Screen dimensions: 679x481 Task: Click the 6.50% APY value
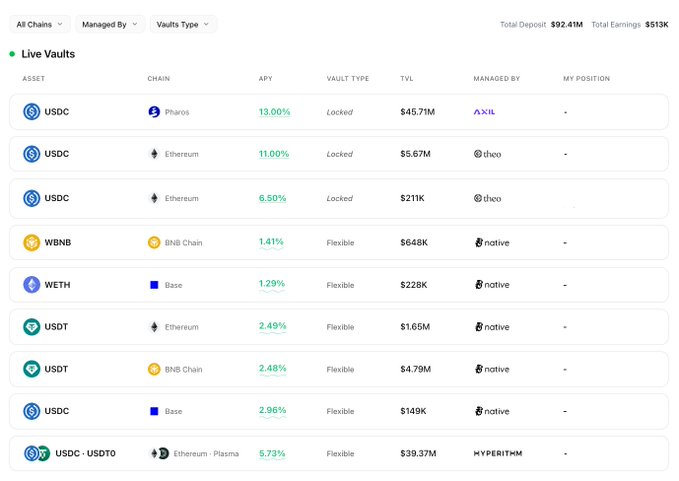(x=272, y=198)
